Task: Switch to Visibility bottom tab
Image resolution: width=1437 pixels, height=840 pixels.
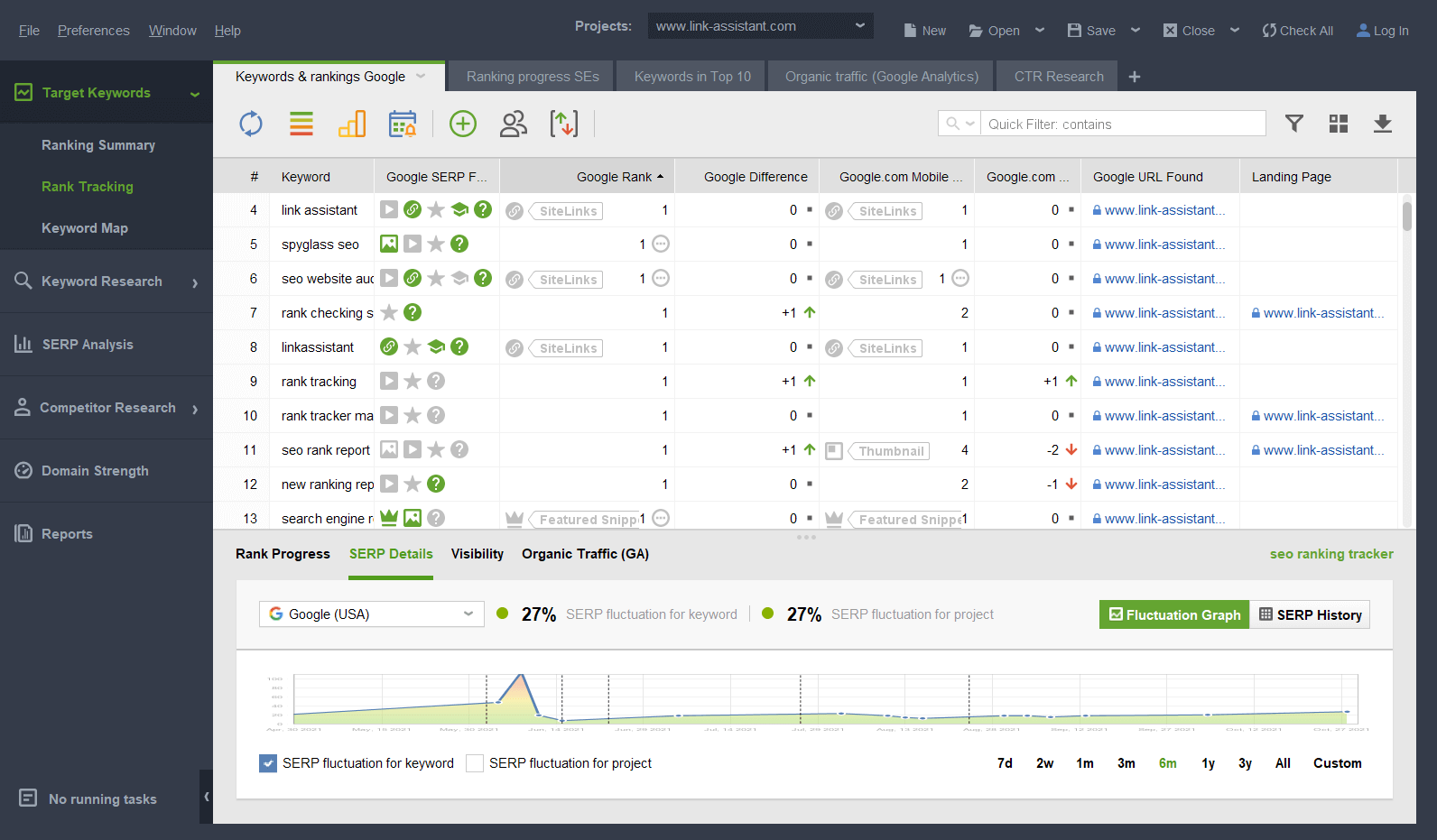Action: coord(477,554)
